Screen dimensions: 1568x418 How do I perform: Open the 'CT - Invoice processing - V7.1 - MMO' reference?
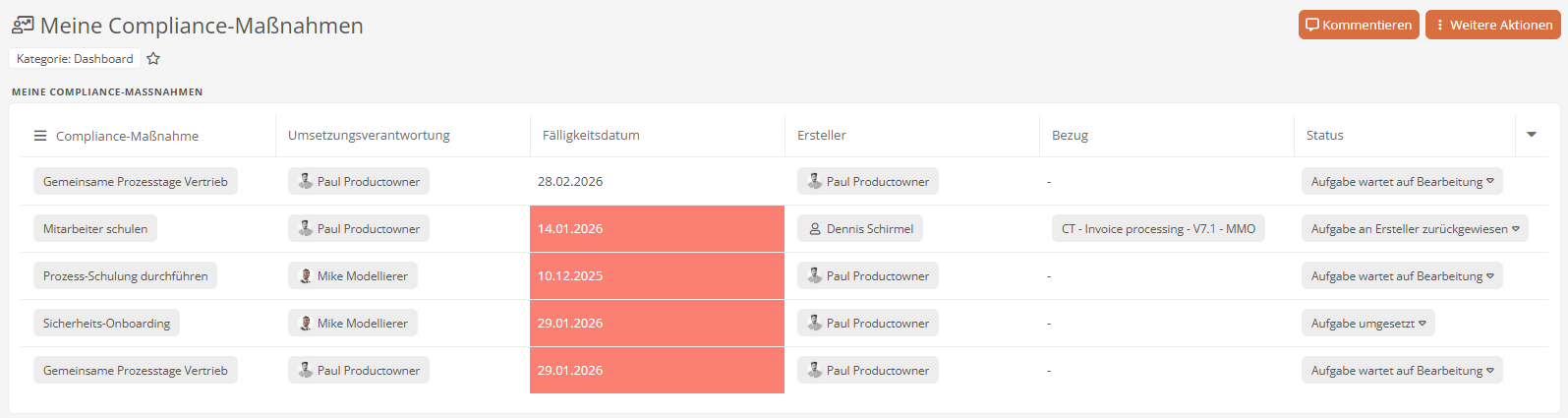point(1158,229)
